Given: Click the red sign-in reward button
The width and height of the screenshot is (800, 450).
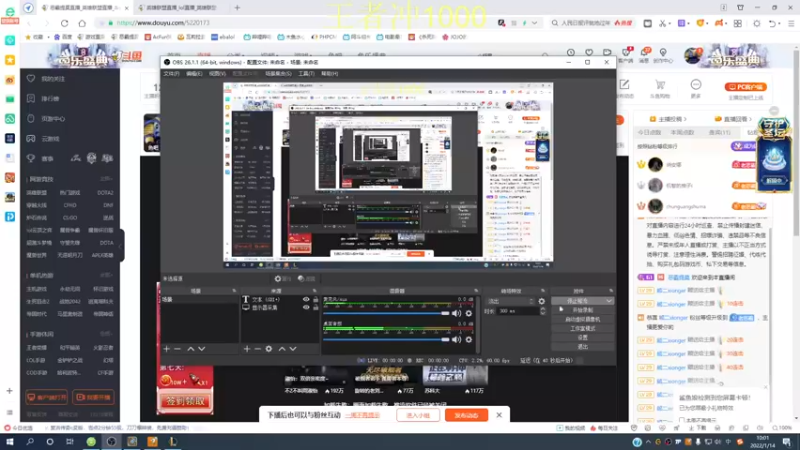Looking at the screenshot, I should [186, 402].
